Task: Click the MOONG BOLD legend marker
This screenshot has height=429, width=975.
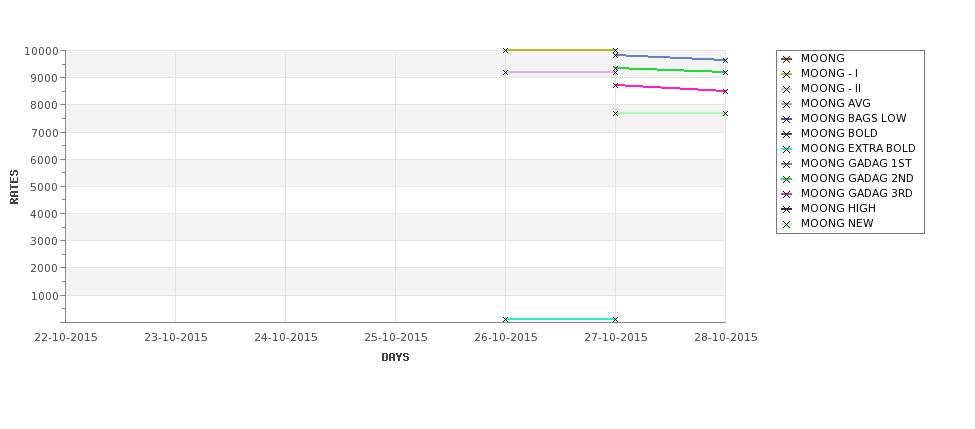Action: (786, 134)
